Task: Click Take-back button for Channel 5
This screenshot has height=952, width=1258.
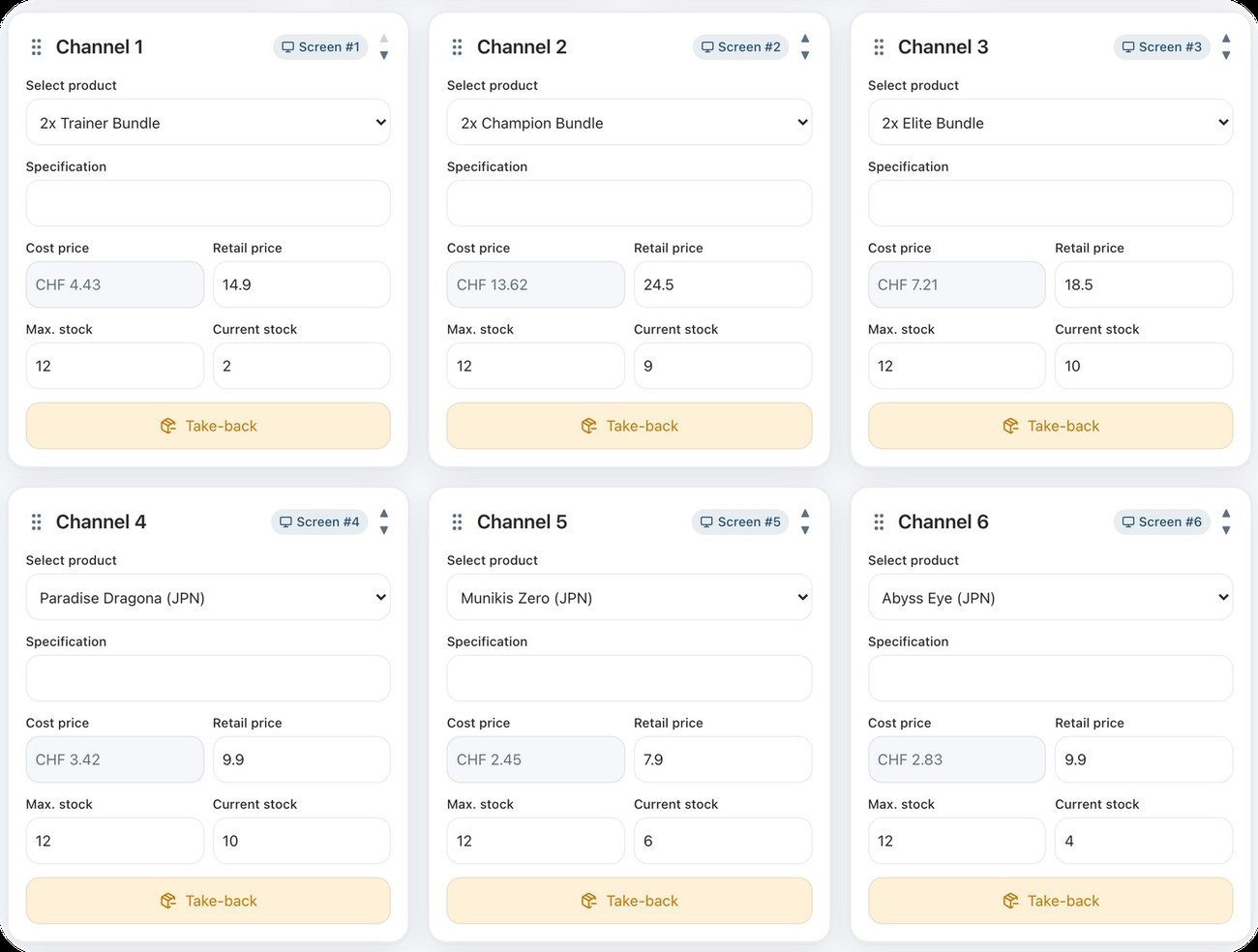Action: (x=629, y=901)
